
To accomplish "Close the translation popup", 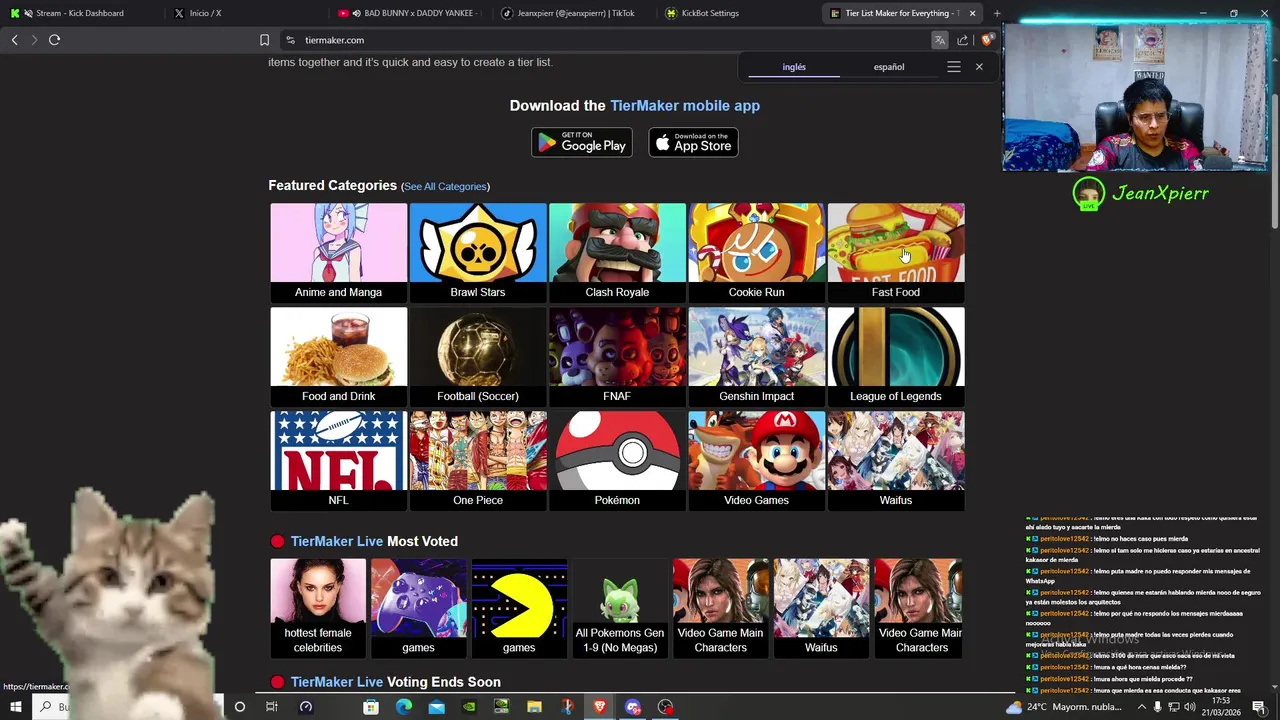I will [x=979, y=67].
